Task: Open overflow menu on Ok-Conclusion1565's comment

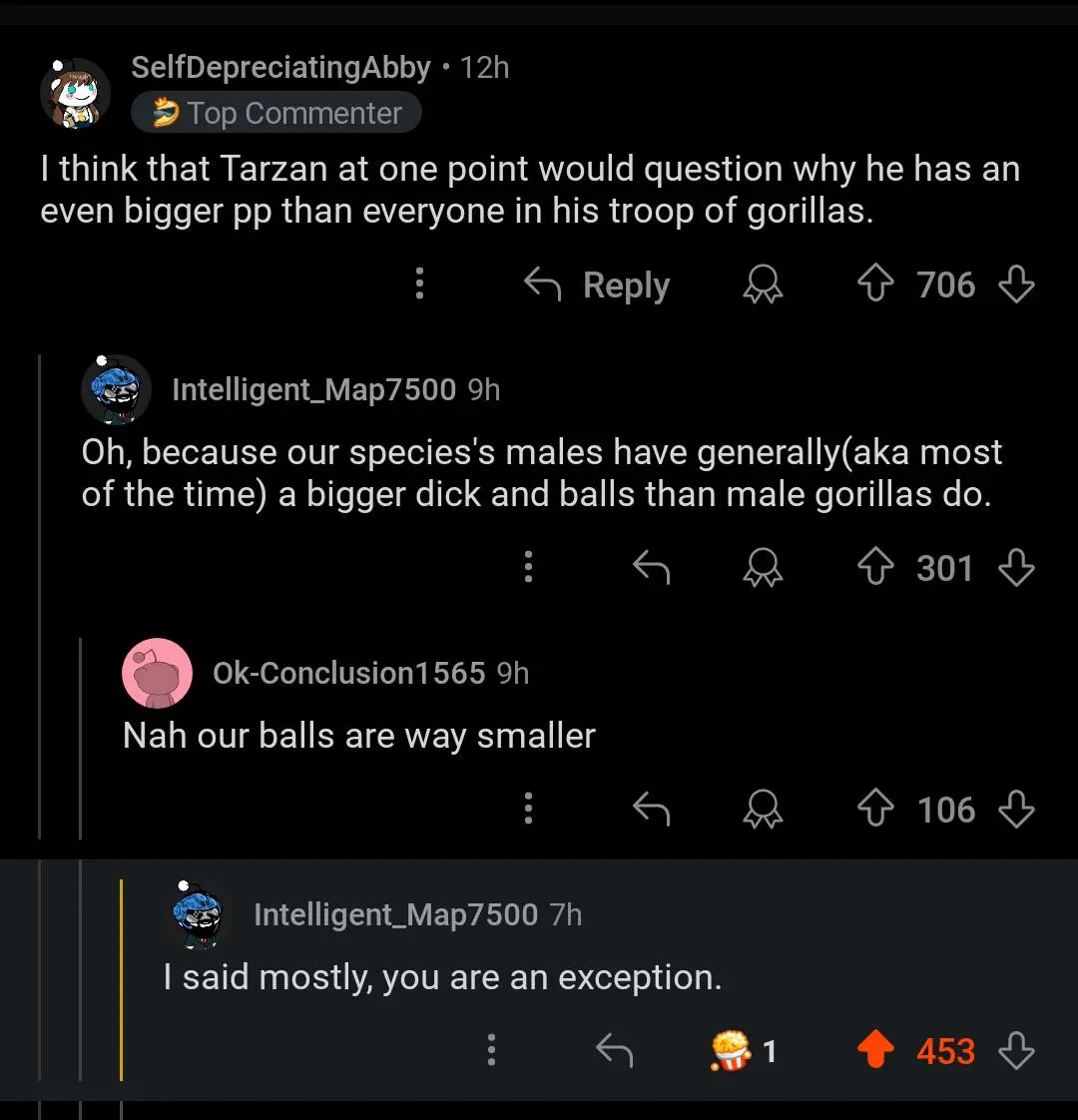Action: 529,809
